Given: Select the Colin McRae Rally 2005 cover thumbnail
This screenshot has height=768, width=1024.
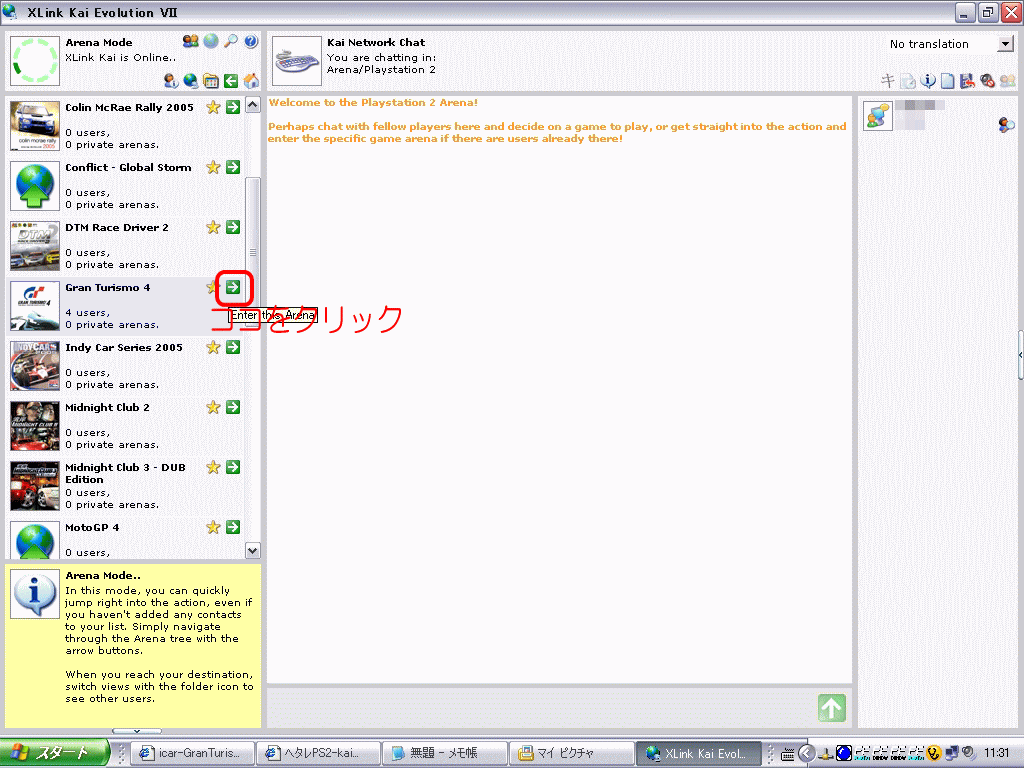Looking at the screenshot, I should tap(35, 126).
